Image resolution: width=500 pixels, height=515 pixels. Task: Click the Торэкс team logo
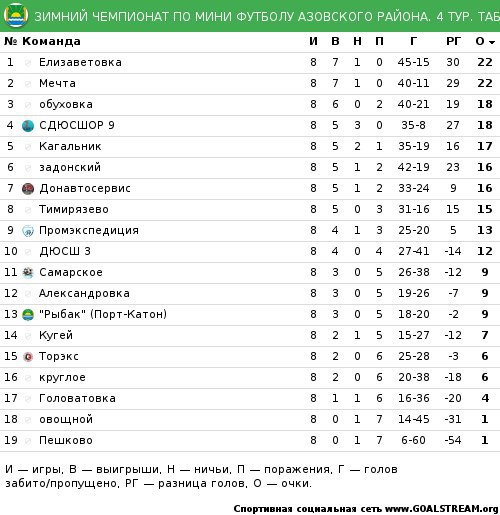click(x=28, y=357)
